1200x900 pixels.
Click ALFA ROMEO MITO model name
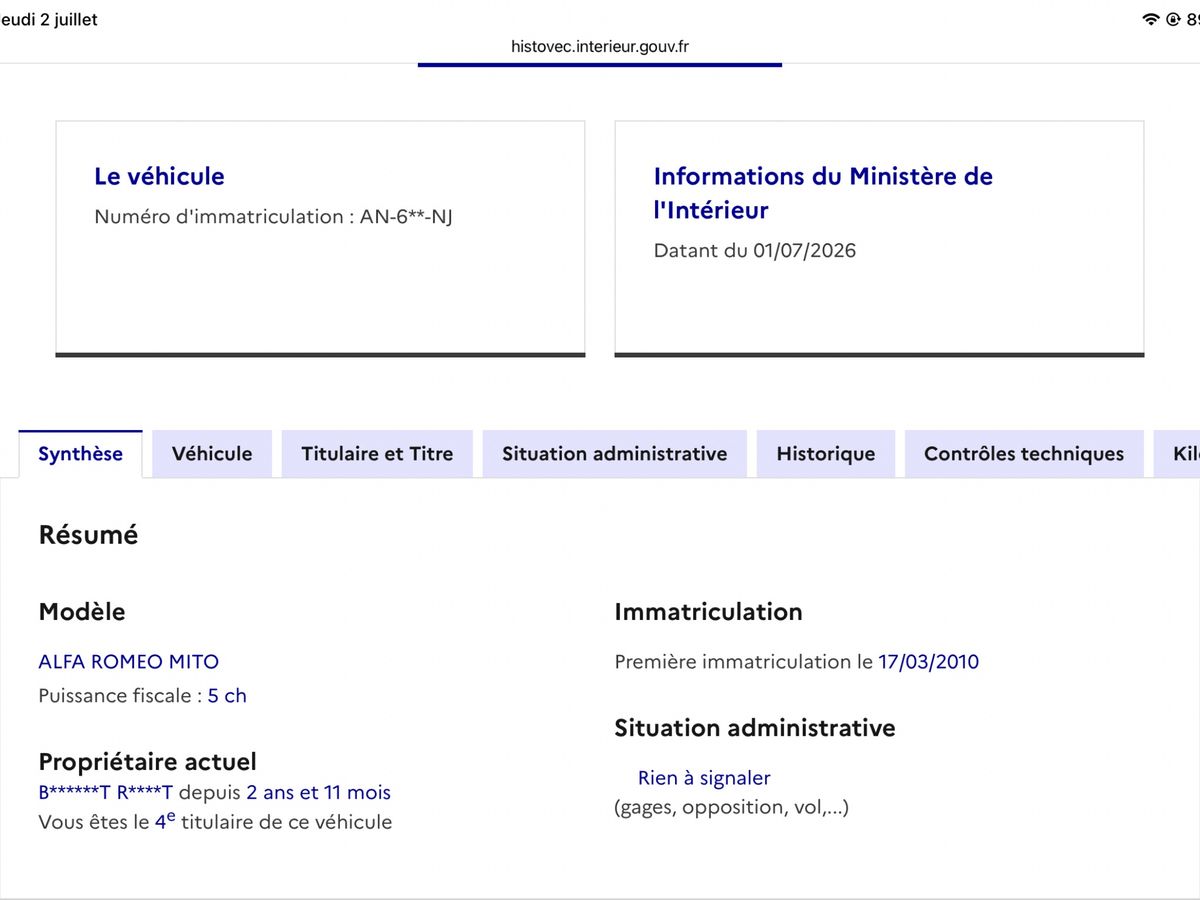point(128,662)
